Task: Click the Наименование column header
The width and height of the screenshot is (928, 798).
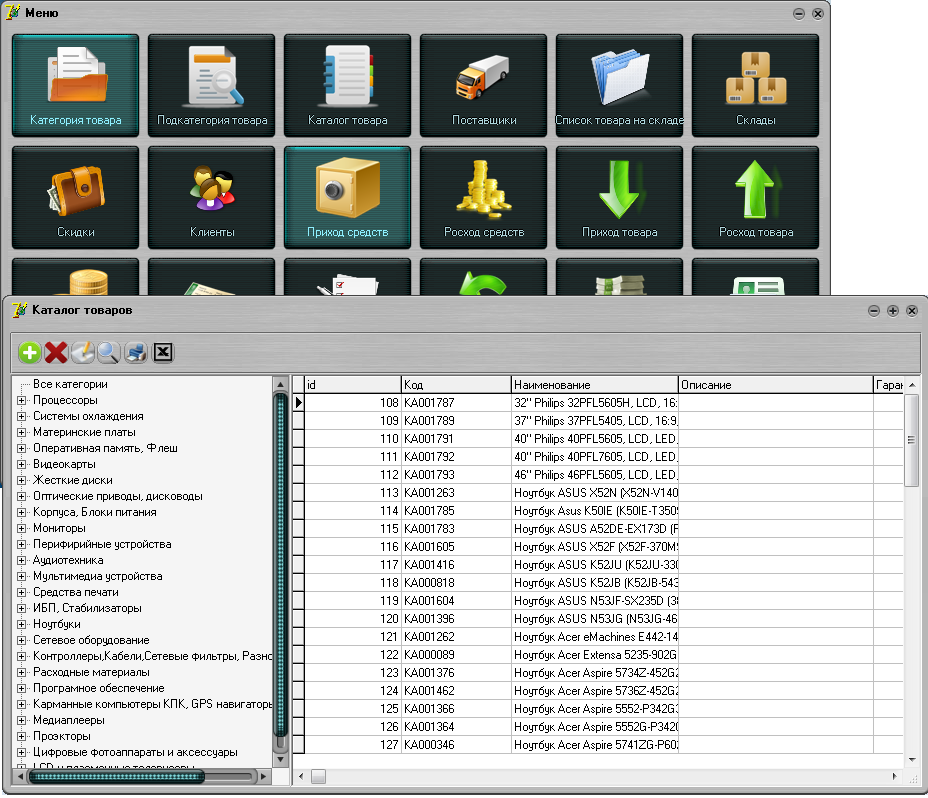Action: tap(593, 385)
